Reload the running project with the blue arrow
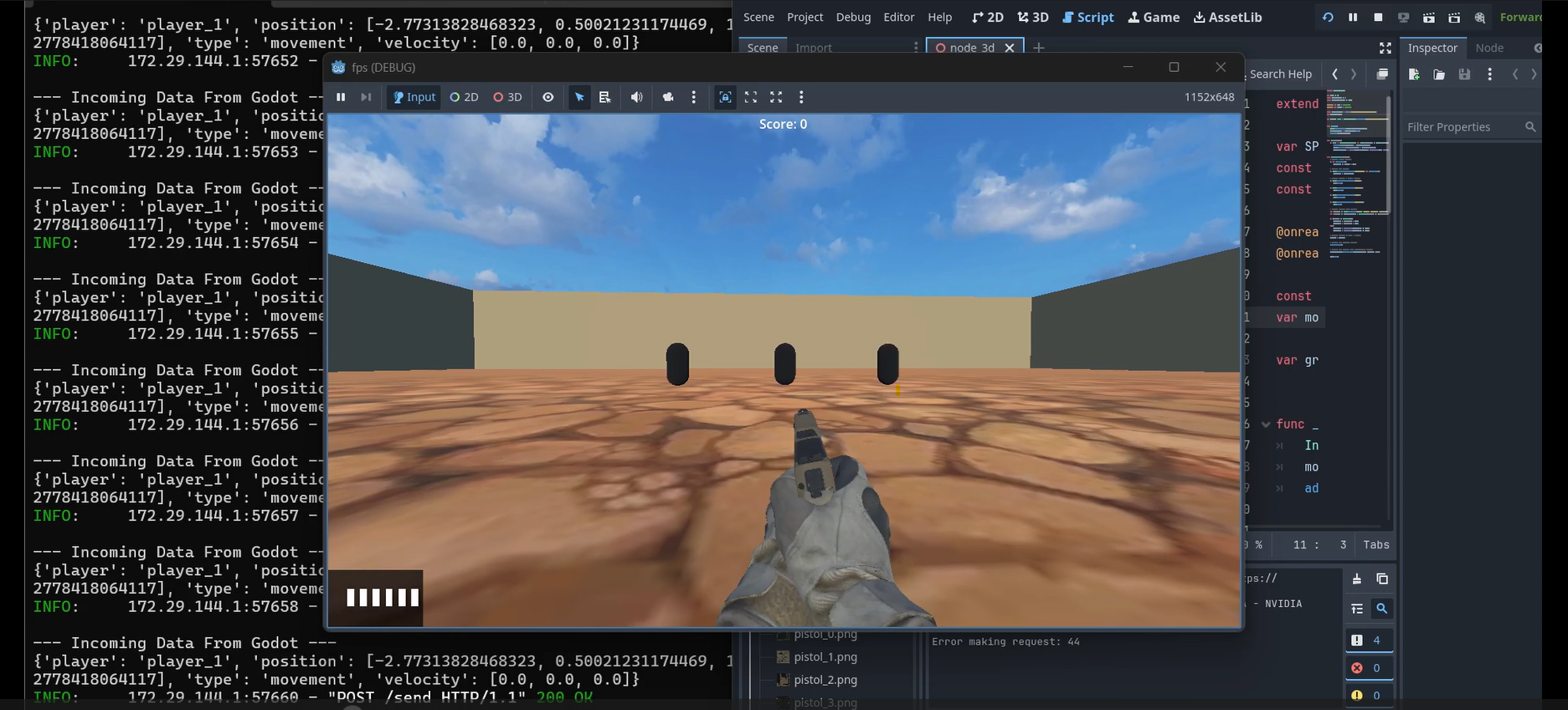This screenshot has height=710, width=1568. (x=1328, y=17)
